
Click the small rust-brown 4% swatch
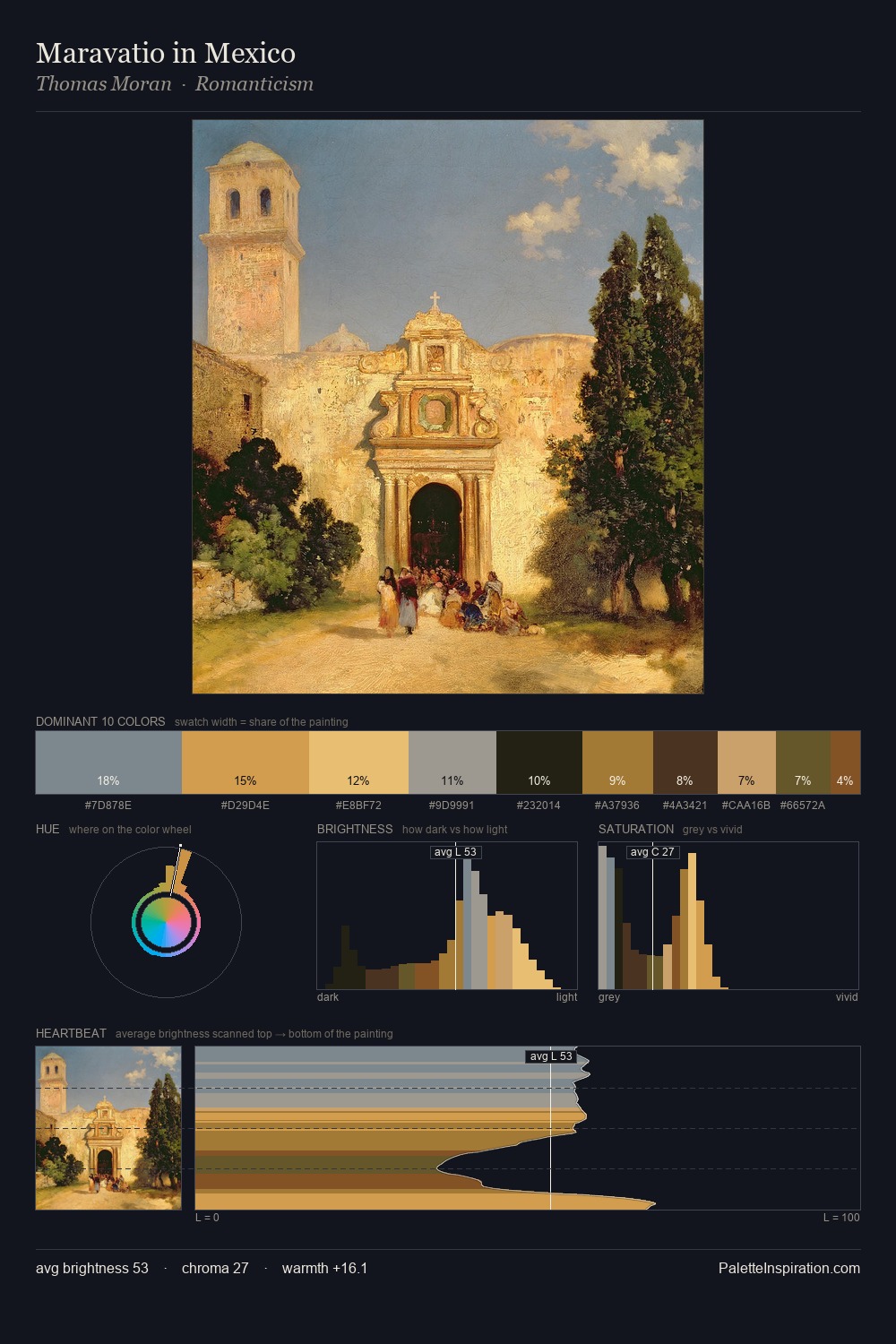pyautogui.click(x=845, y=762)
